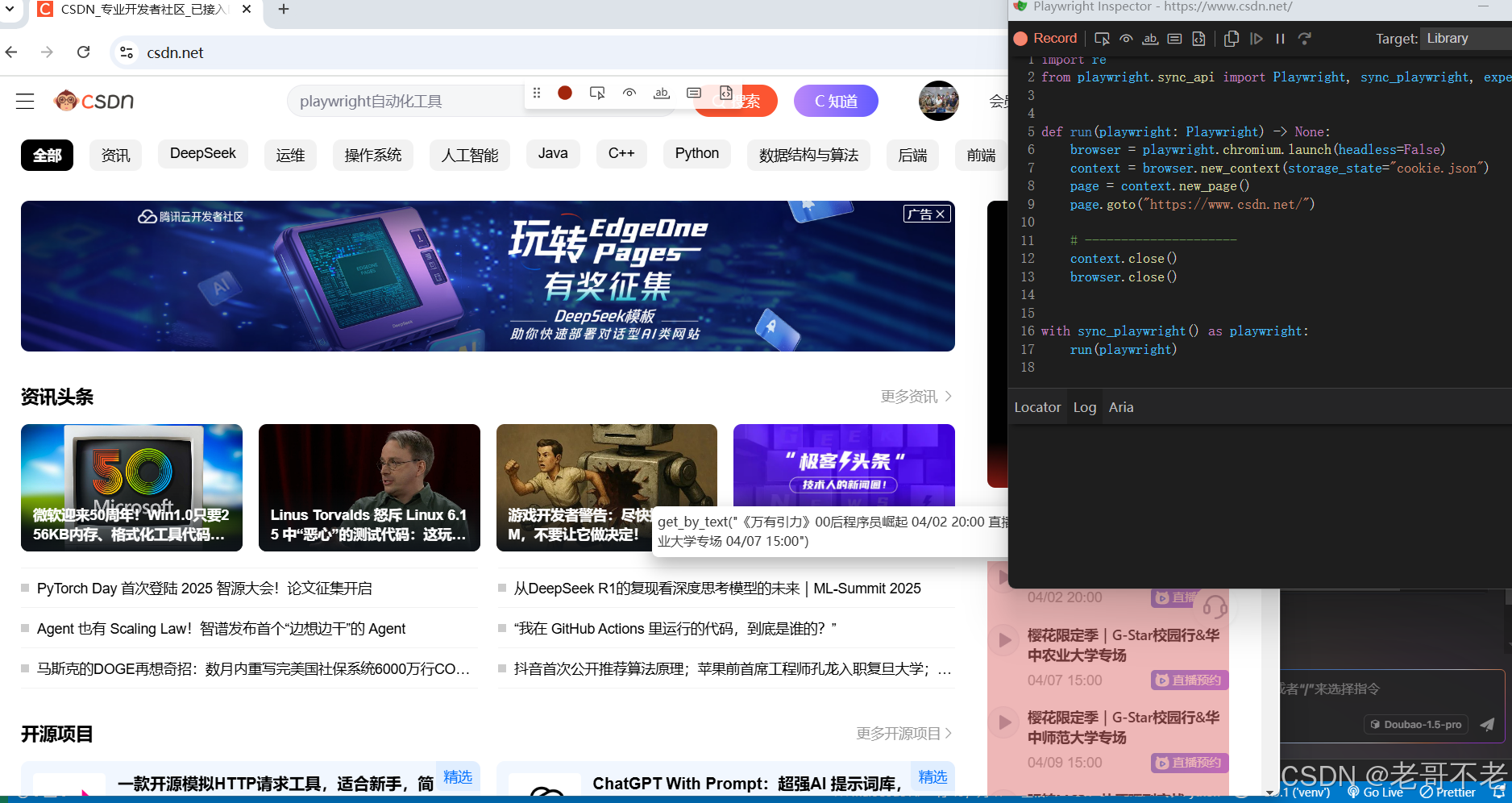Click the C知道 button
Viewport: 1512px width, 803px height.
tap(836, 102)
